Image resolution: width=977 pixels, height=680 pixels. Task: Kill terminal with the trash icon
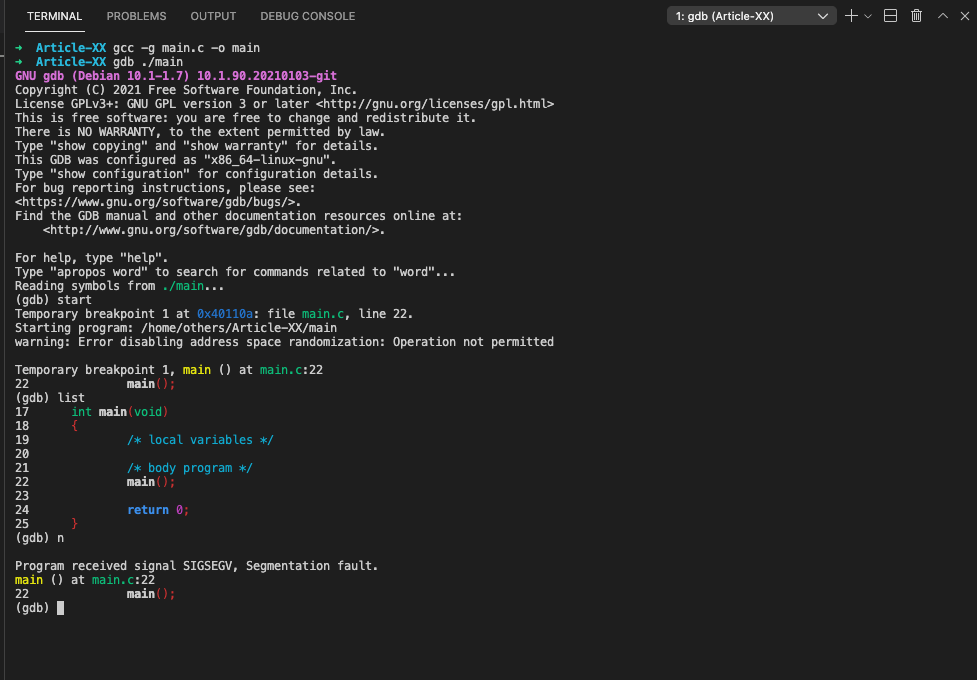tap(916, 16)
